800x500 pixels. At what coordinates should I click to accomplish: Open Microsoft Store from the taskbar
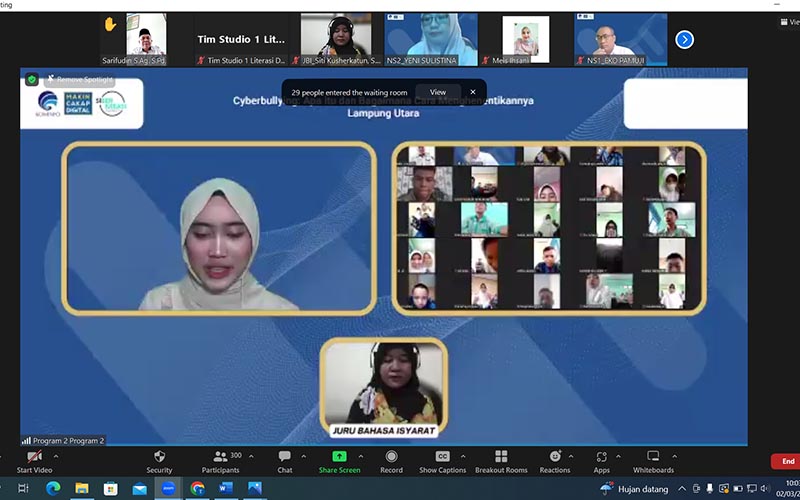111,488
